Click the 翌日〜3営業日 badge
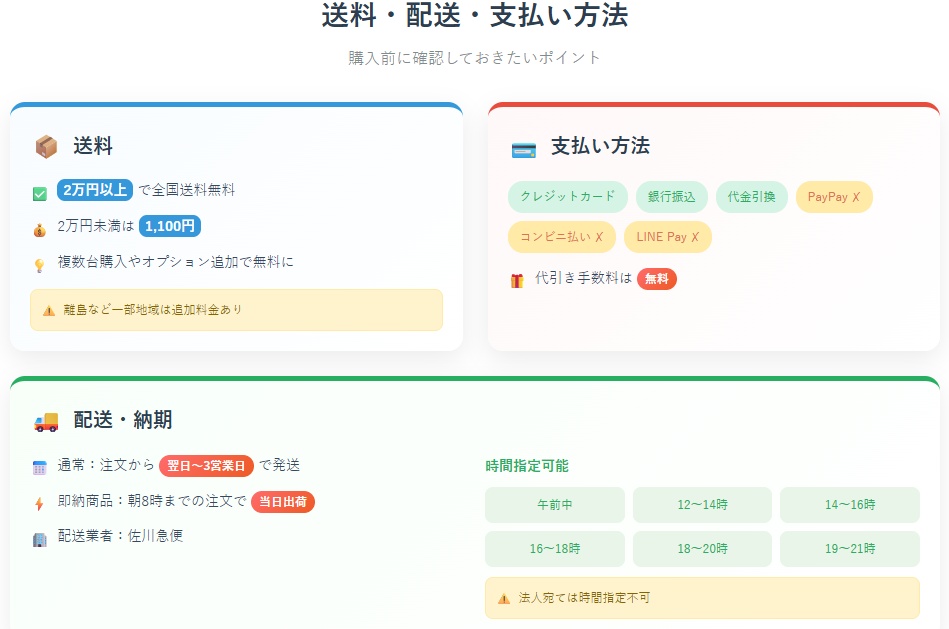949x629 pixels. pos(206,466)
